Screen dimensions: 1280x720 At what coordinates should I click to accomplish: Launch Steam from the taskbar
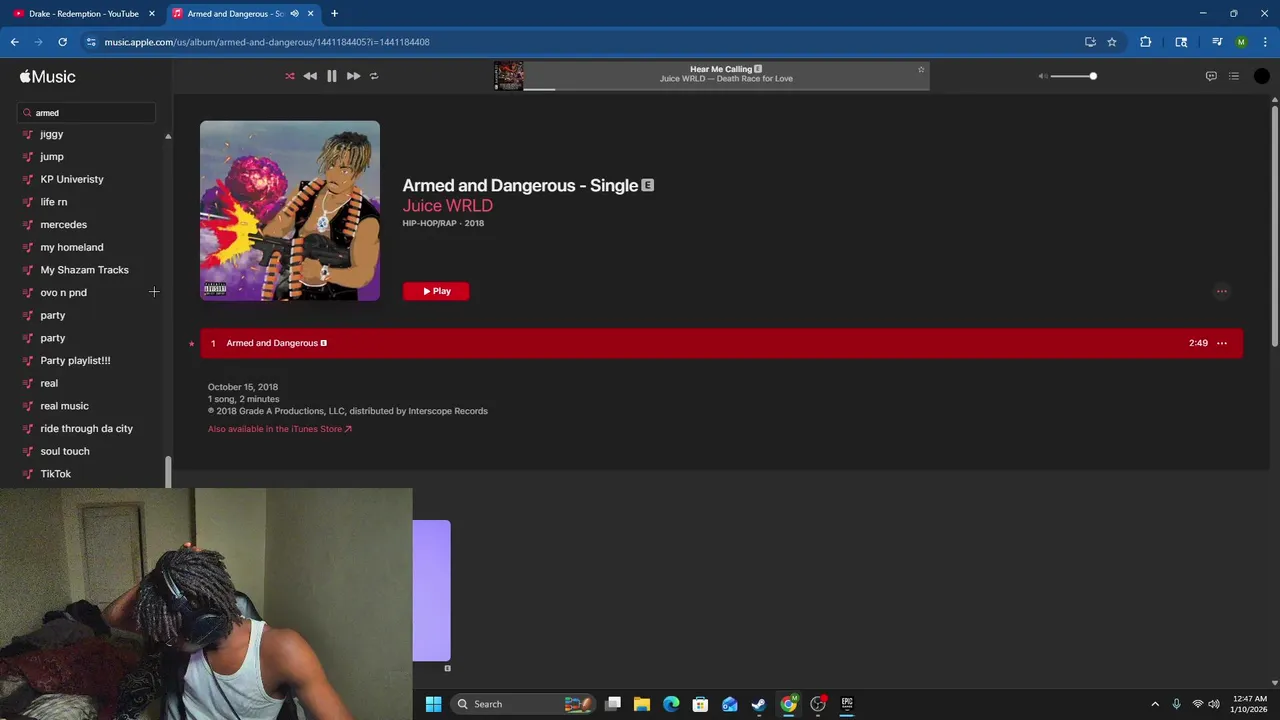point(759,704)
